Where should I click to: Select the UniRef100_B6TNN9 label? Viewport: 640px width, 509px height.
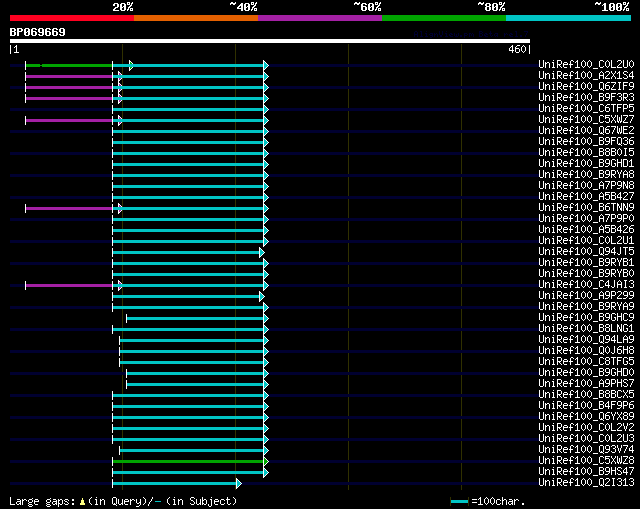(x=586, y=208)
